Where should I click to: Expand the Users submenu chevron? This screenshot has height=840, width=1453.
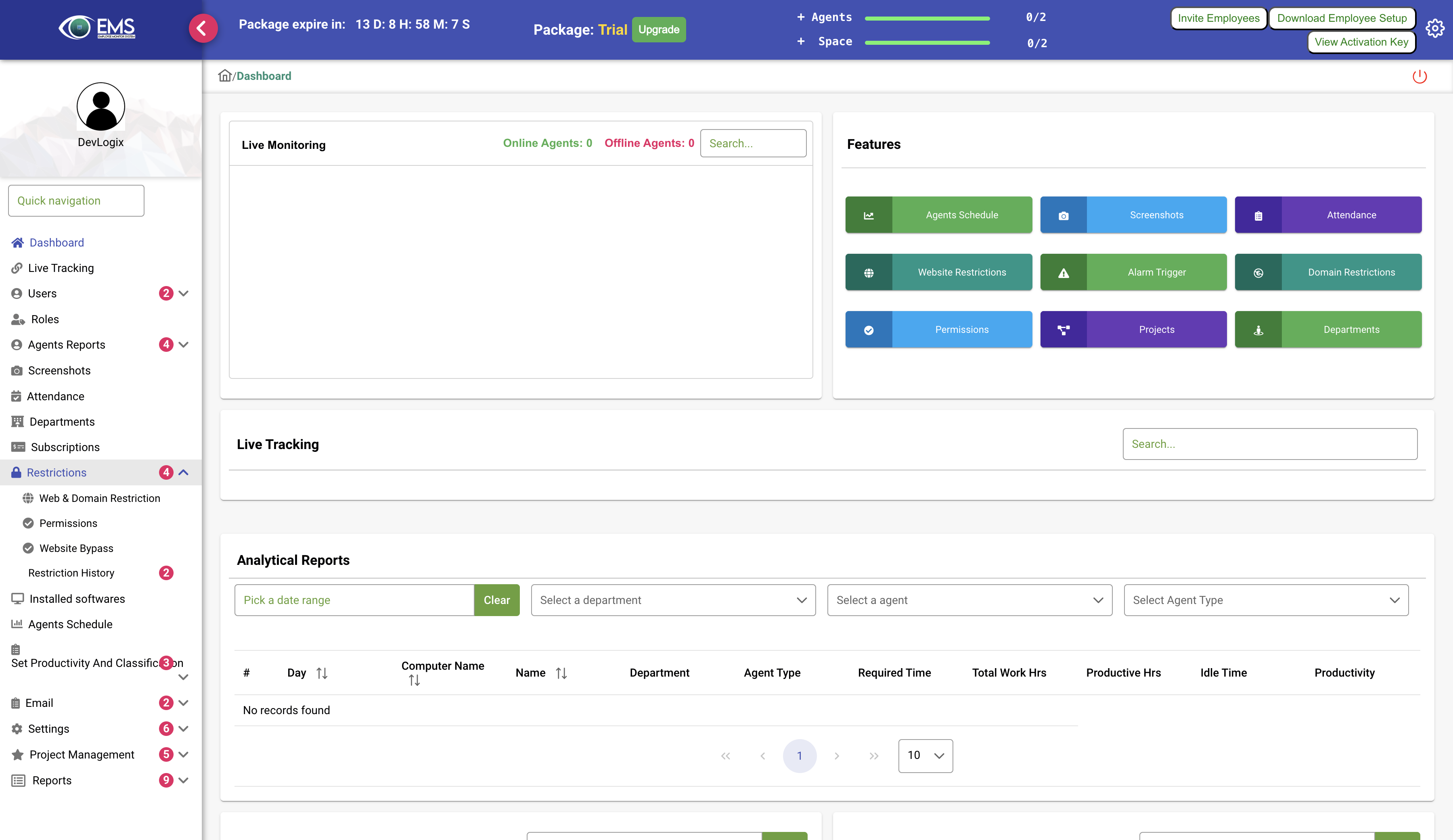click(183, 293)
